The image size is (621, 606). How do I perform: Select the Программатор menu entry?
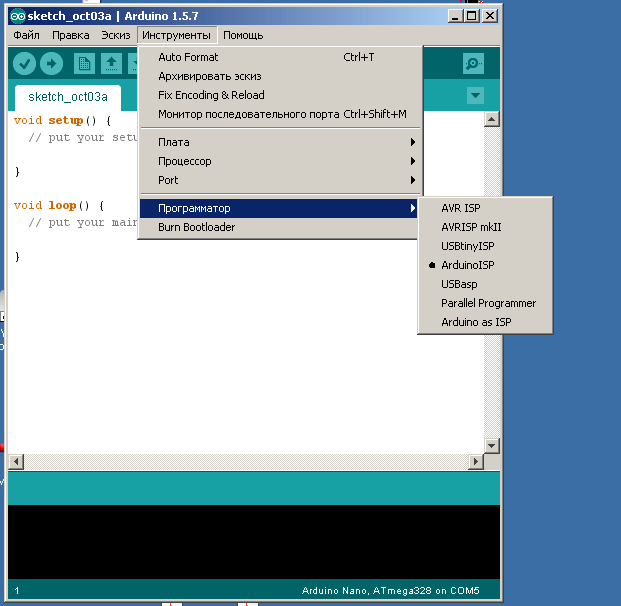(x=279, y=208)
